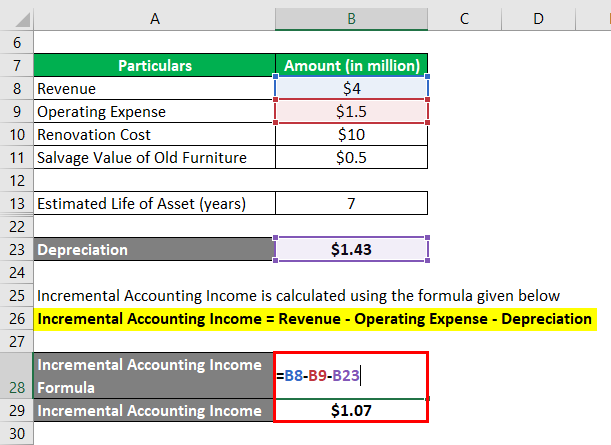611x445 pixels.
Task: Select the $1.43 depreciation cell
Action: click(x=351, y=249)
